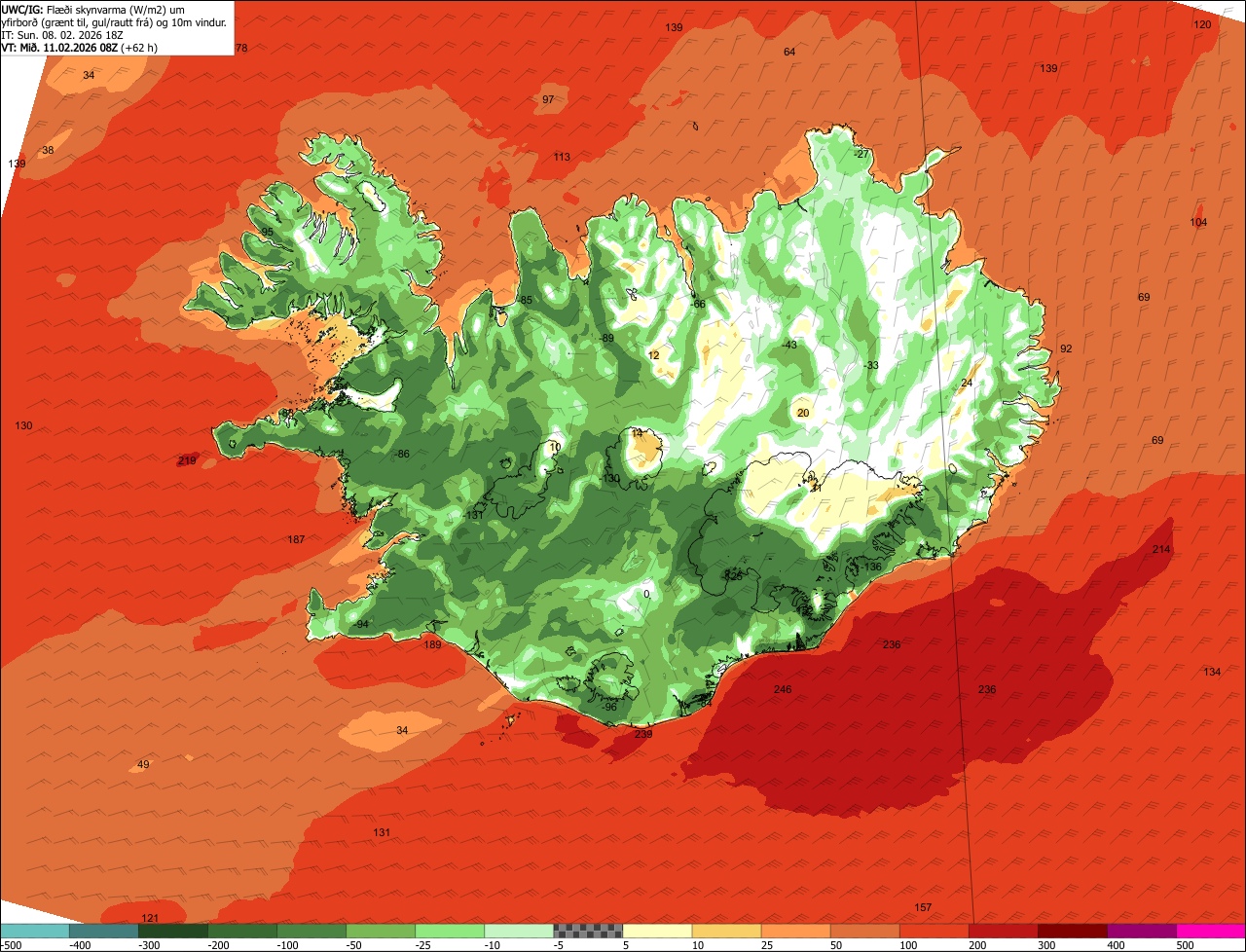1246x952 pixels.
Task: Select the value -96 near the south coast
Action: 608,707
